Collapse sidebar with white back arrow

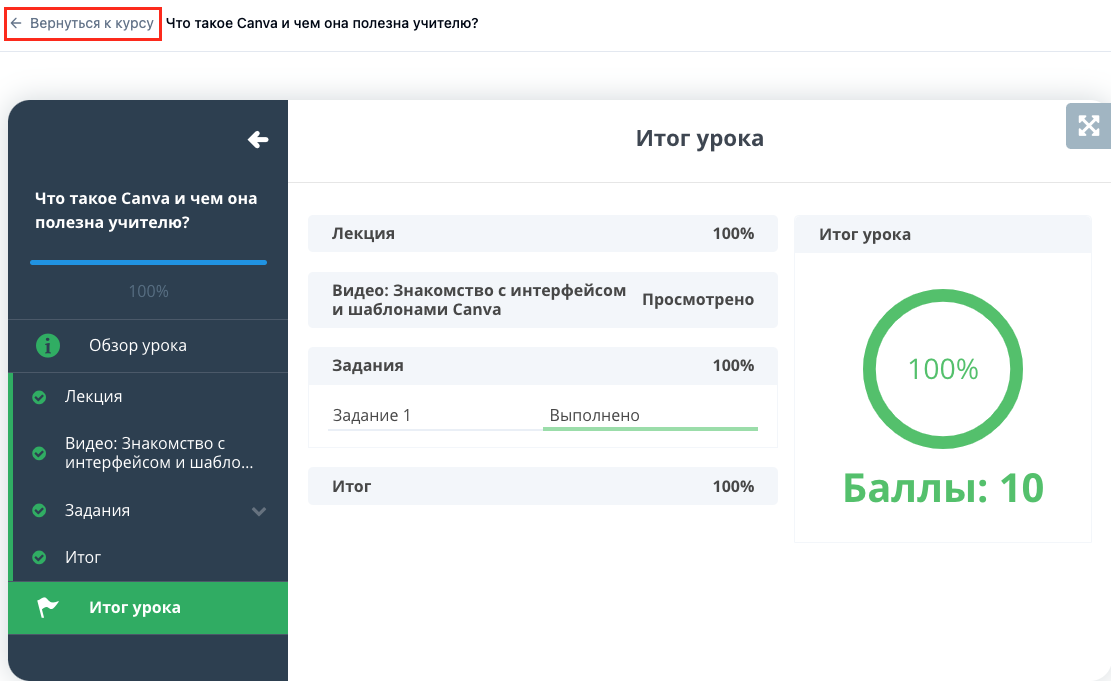(258, 140)
